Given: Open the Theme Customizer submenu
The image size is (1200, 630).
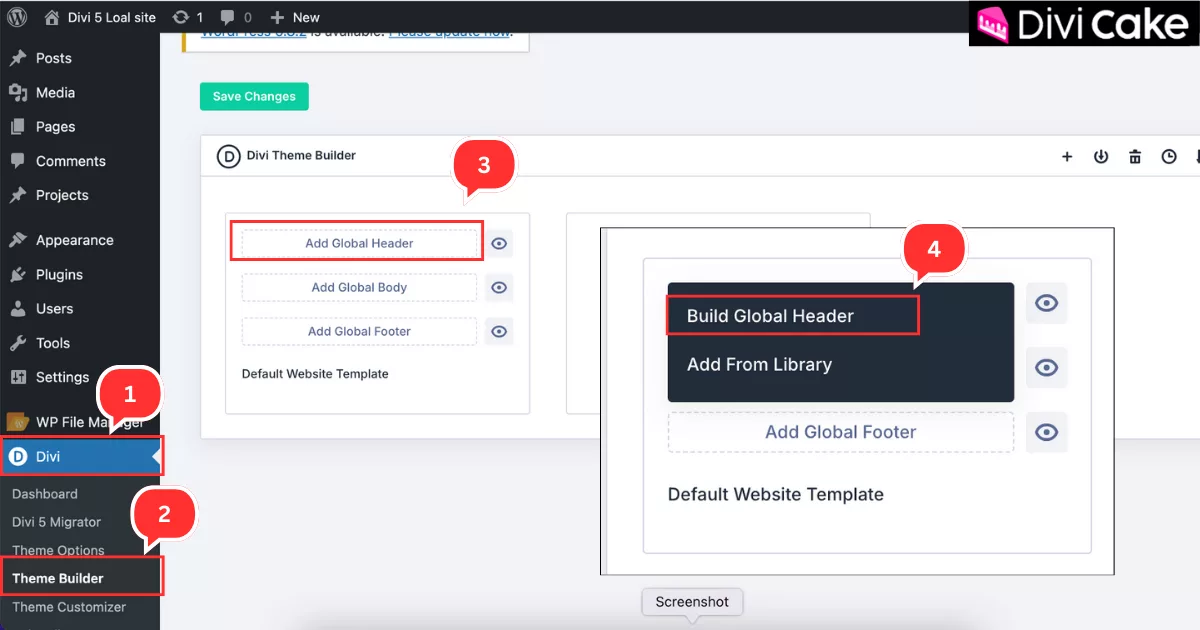Looking at the screenshot, I should tap(69, 607).
